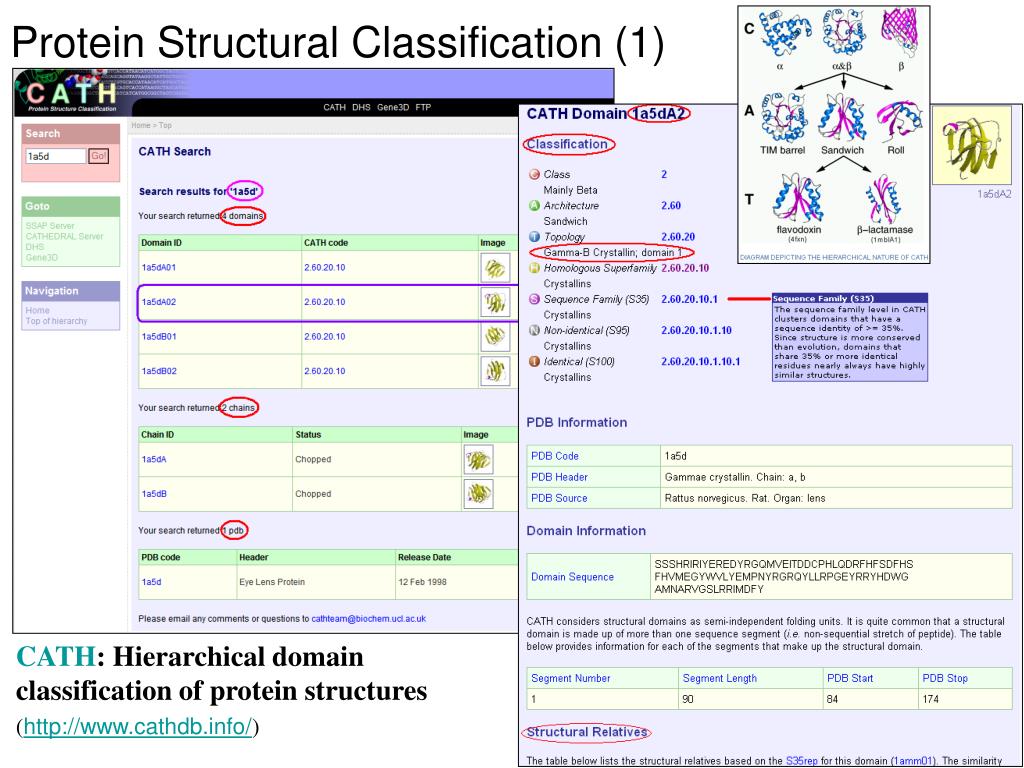The width and height of the screenshot is (1024, 768).
Task: Click the 1a5dA2 caption under structure image
Action: pyautogui.click(x=994, y=194)
